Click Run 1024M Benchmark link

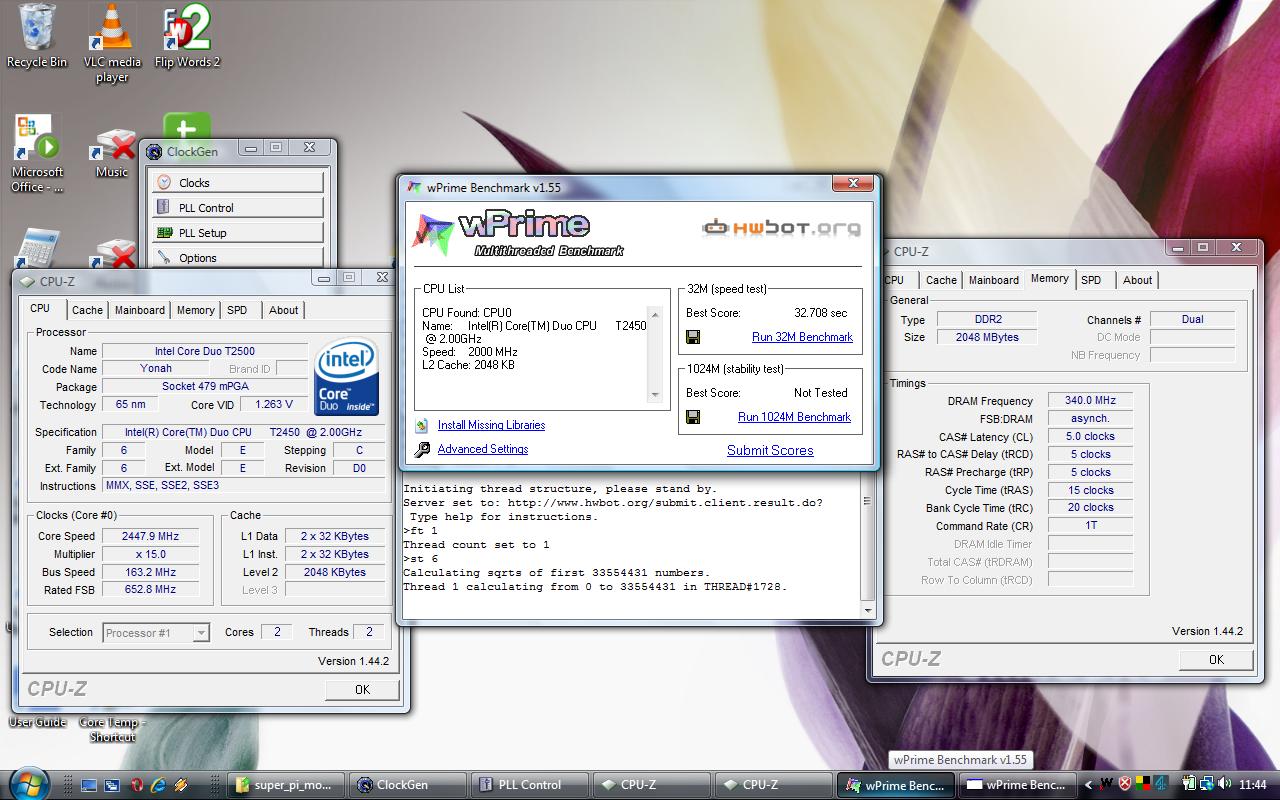[x=794, y=417]
